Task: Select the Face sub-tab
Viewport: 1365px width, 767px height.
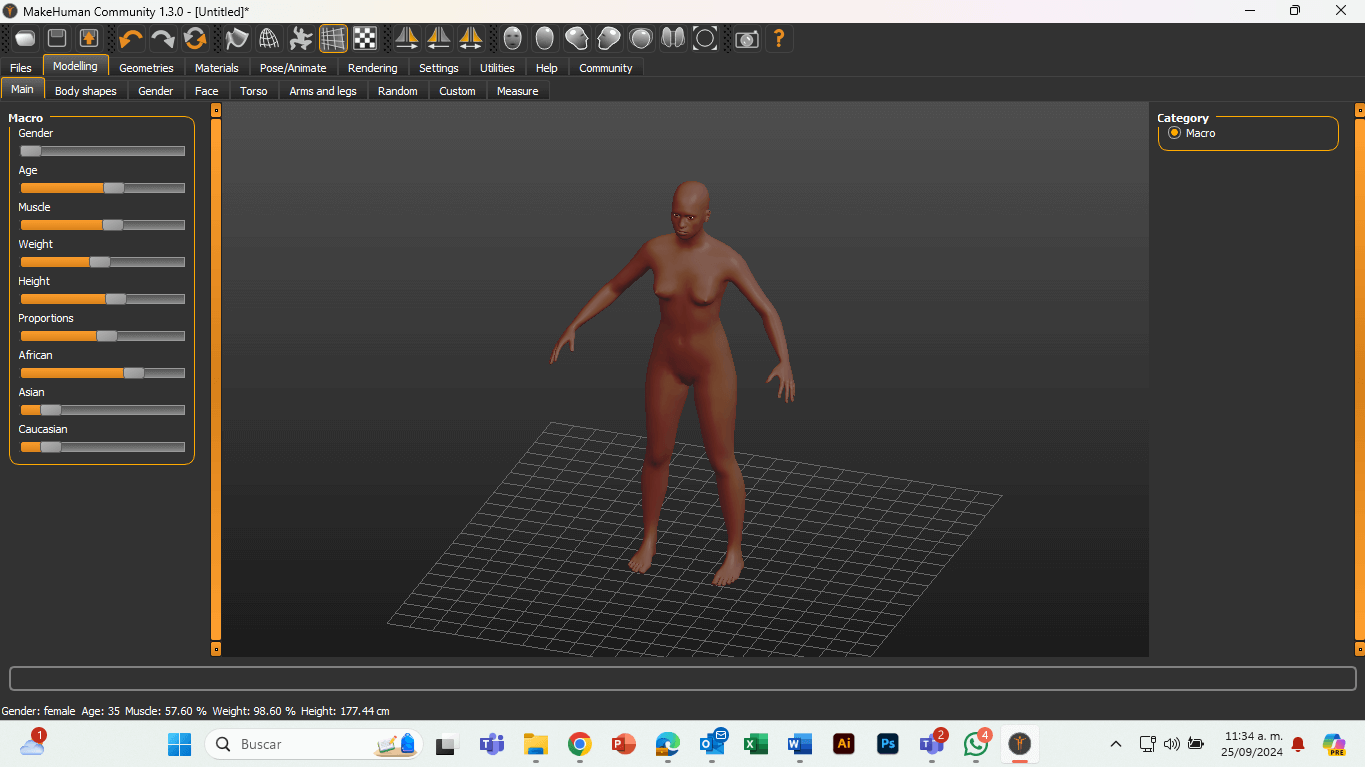Action: point(207,91)
